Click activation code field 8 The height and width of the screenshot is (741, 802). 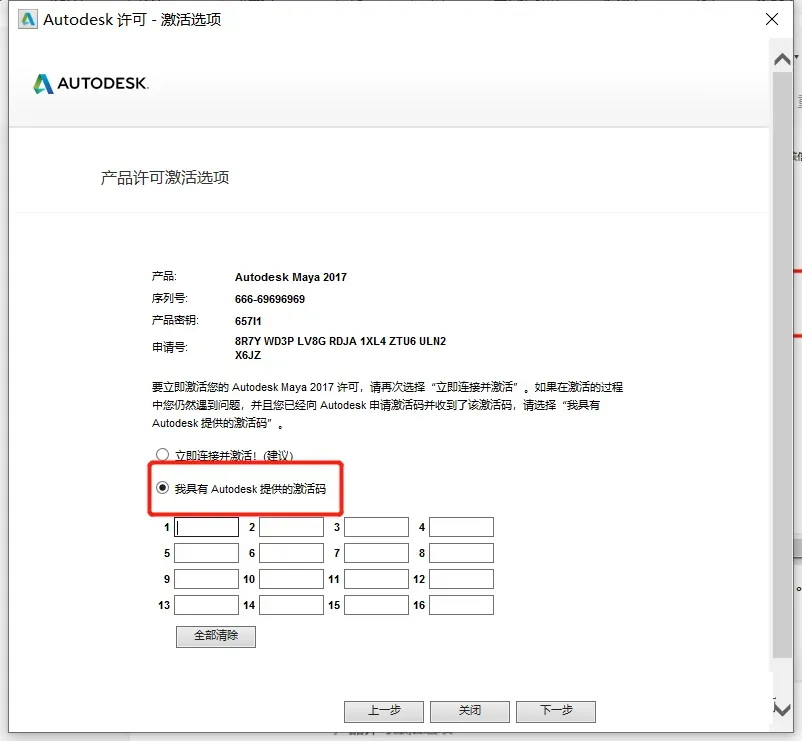click(x=461, y=553)
